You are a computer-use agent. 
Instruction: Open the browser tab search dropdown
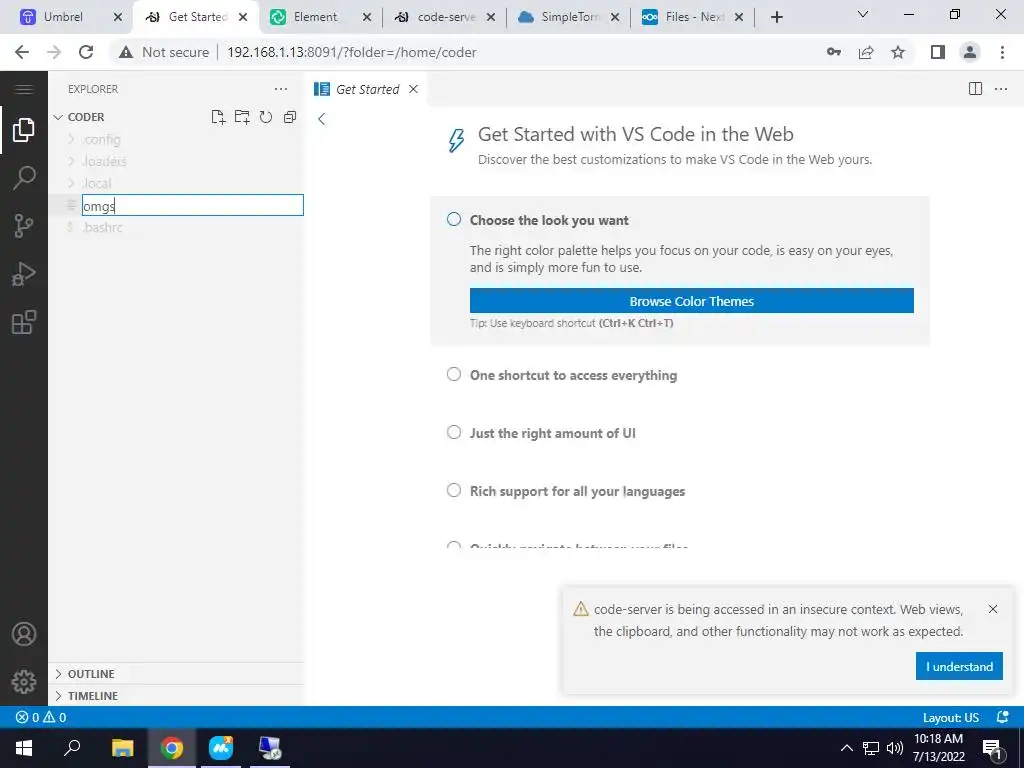863,15
